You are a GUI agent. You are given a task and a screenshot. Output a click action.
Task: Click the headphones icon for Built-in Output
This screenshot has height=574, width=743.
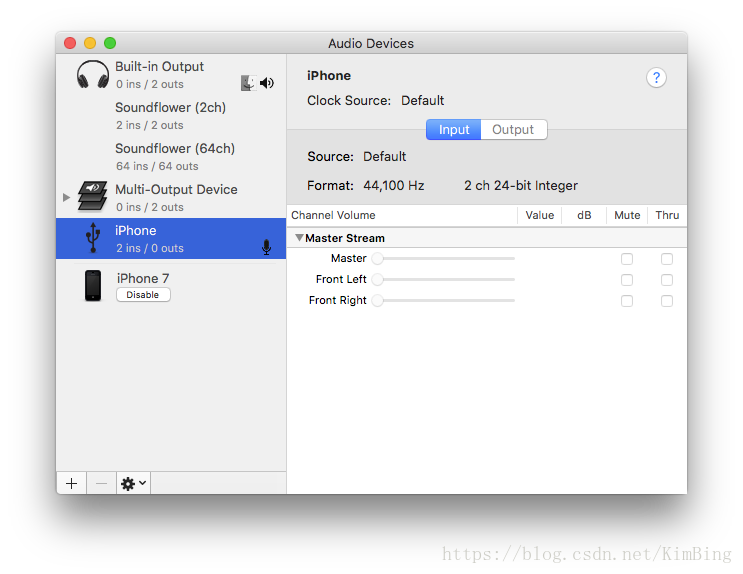tap(93, 74)
